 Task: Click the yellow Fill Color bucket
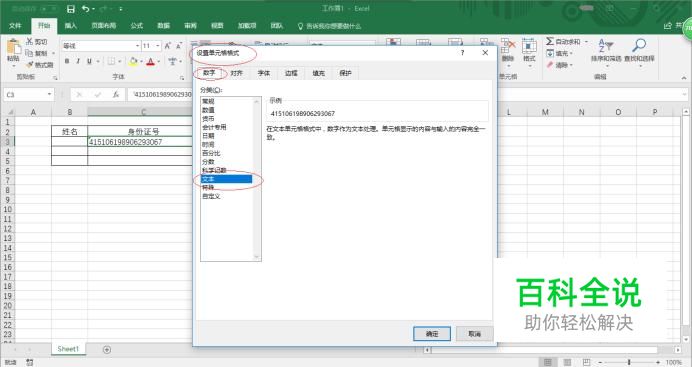133,61
